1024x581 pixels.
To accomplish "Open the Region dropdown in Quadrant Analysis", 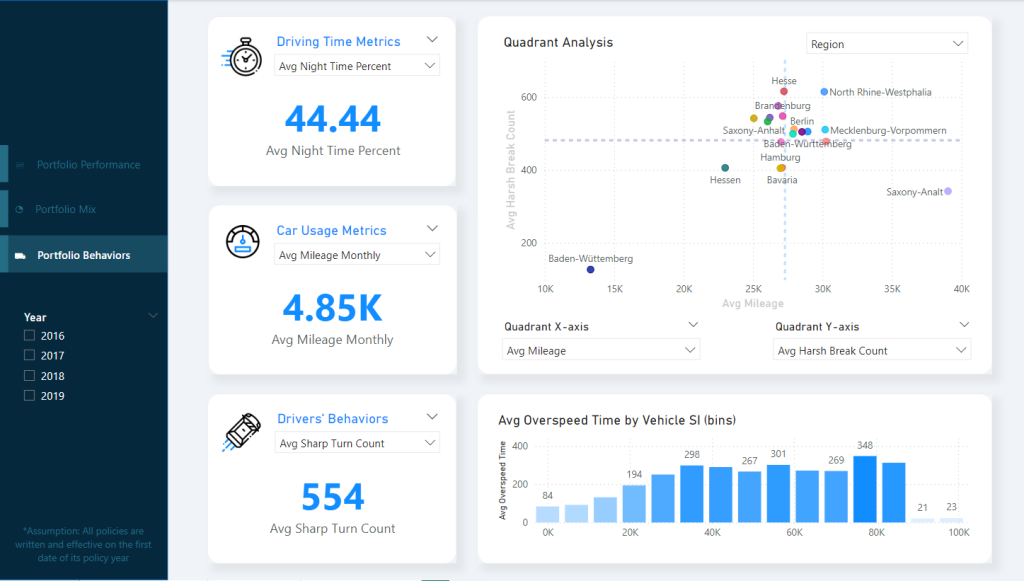I will pos(886,44).
